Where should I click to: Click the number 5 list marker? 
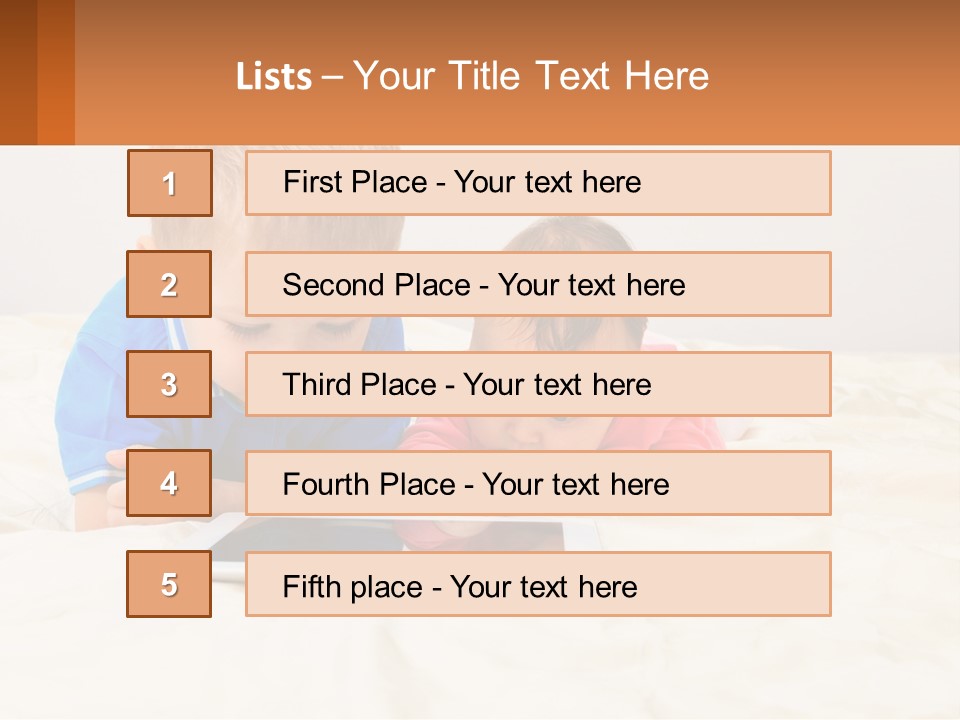point(169,585)
